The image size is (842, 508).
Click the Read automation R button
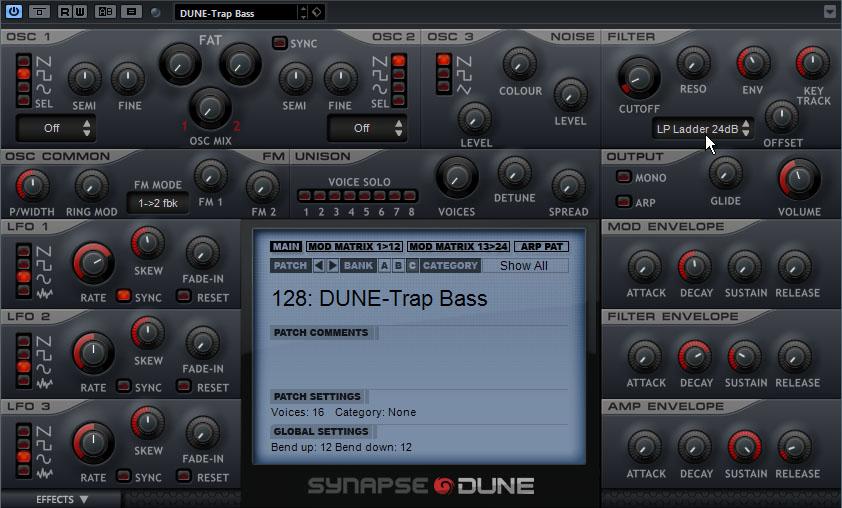click(64, 11)
